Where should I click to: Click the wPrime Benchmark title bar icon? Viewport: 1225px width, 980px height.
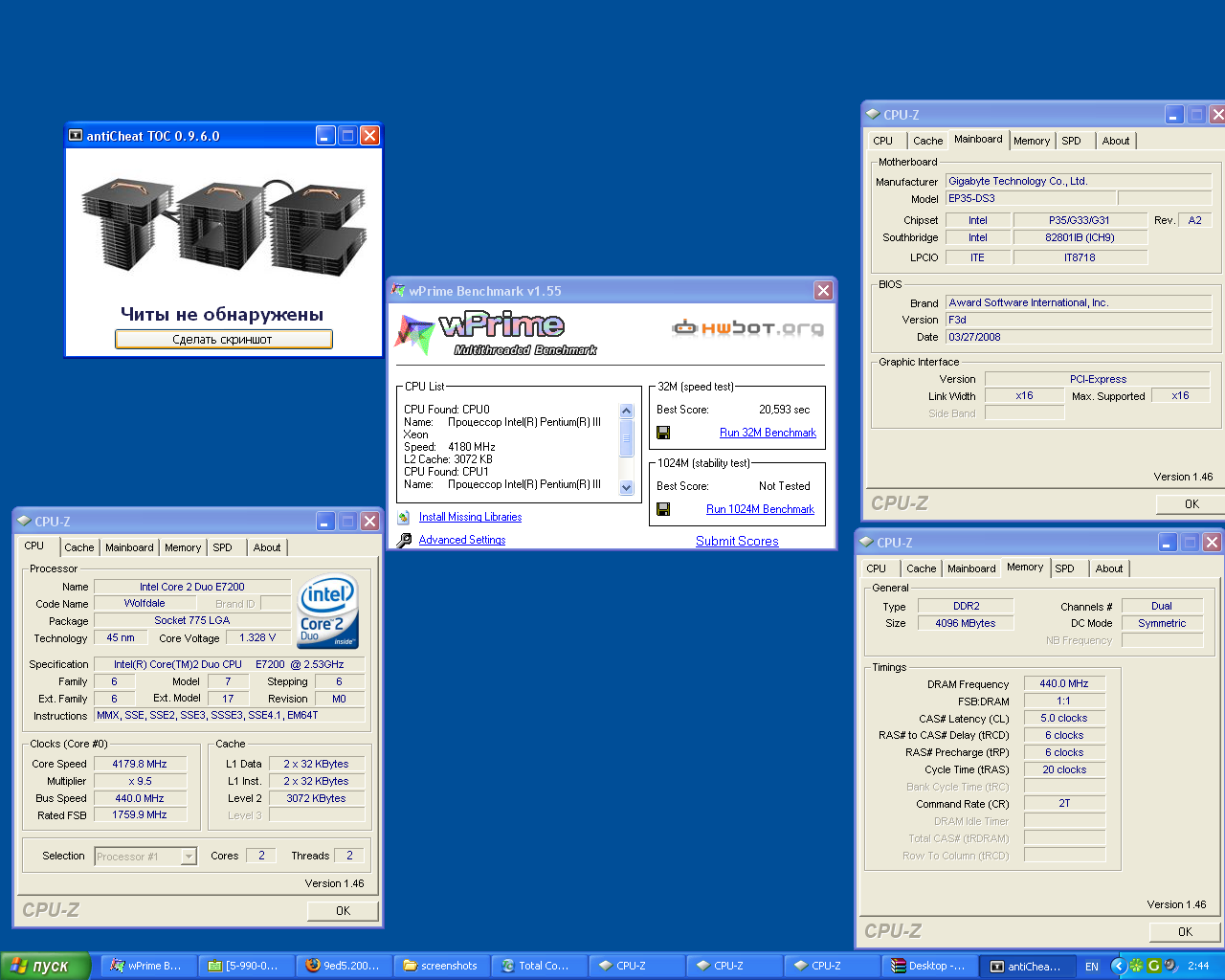[398, 291]
